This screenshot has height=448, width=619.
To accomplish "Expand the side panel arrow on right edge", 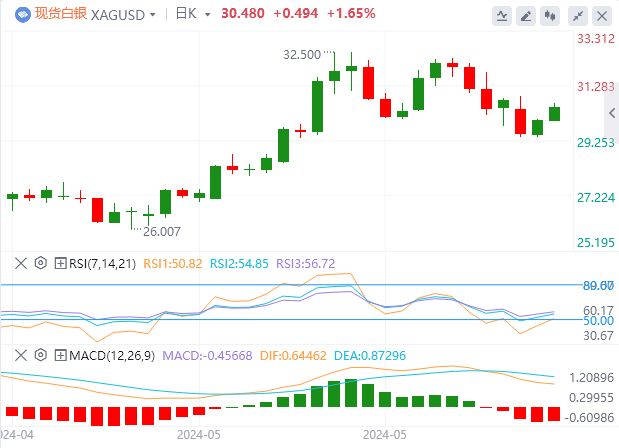I will 611,113.
